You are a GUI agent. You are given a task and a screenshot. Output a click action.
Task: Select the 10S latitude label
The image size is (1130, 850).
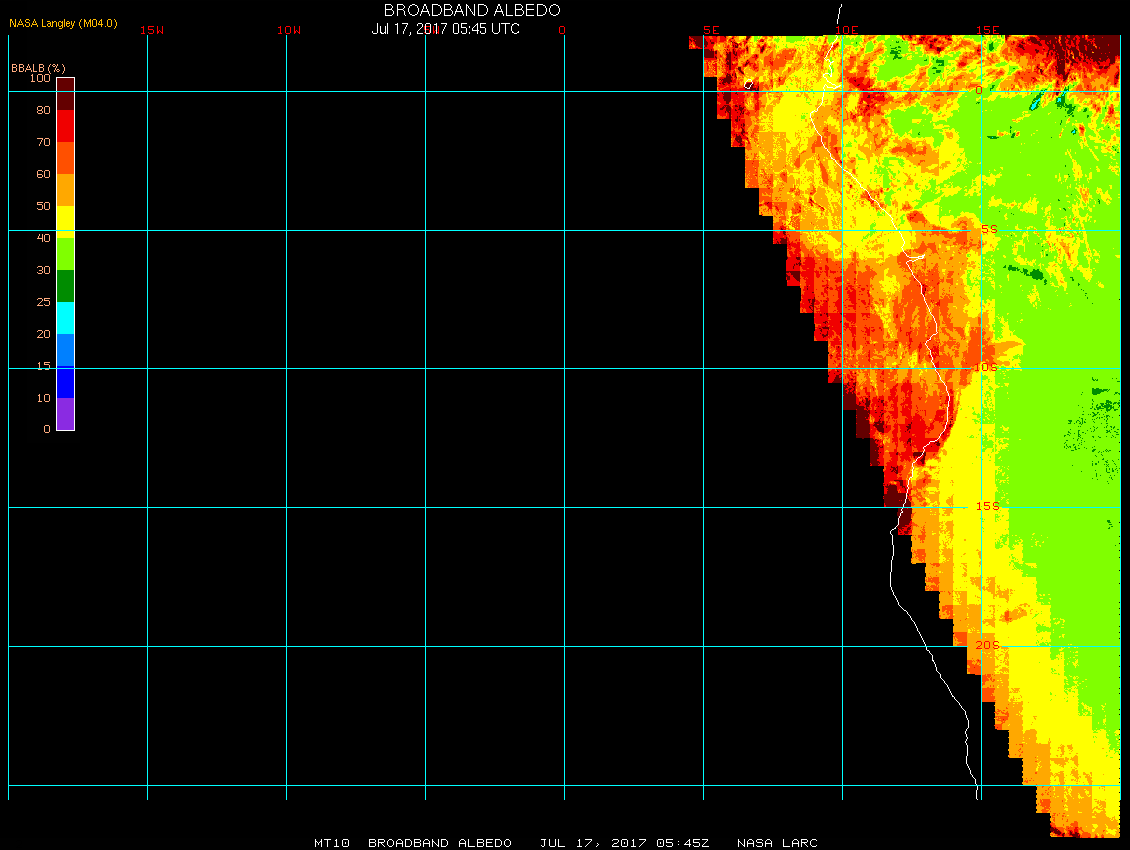point(986,368)
